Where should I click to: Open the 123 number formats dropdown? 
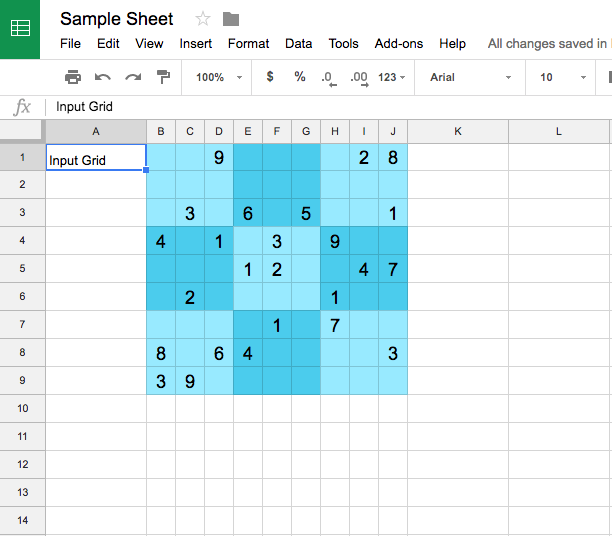click(392, 77)
